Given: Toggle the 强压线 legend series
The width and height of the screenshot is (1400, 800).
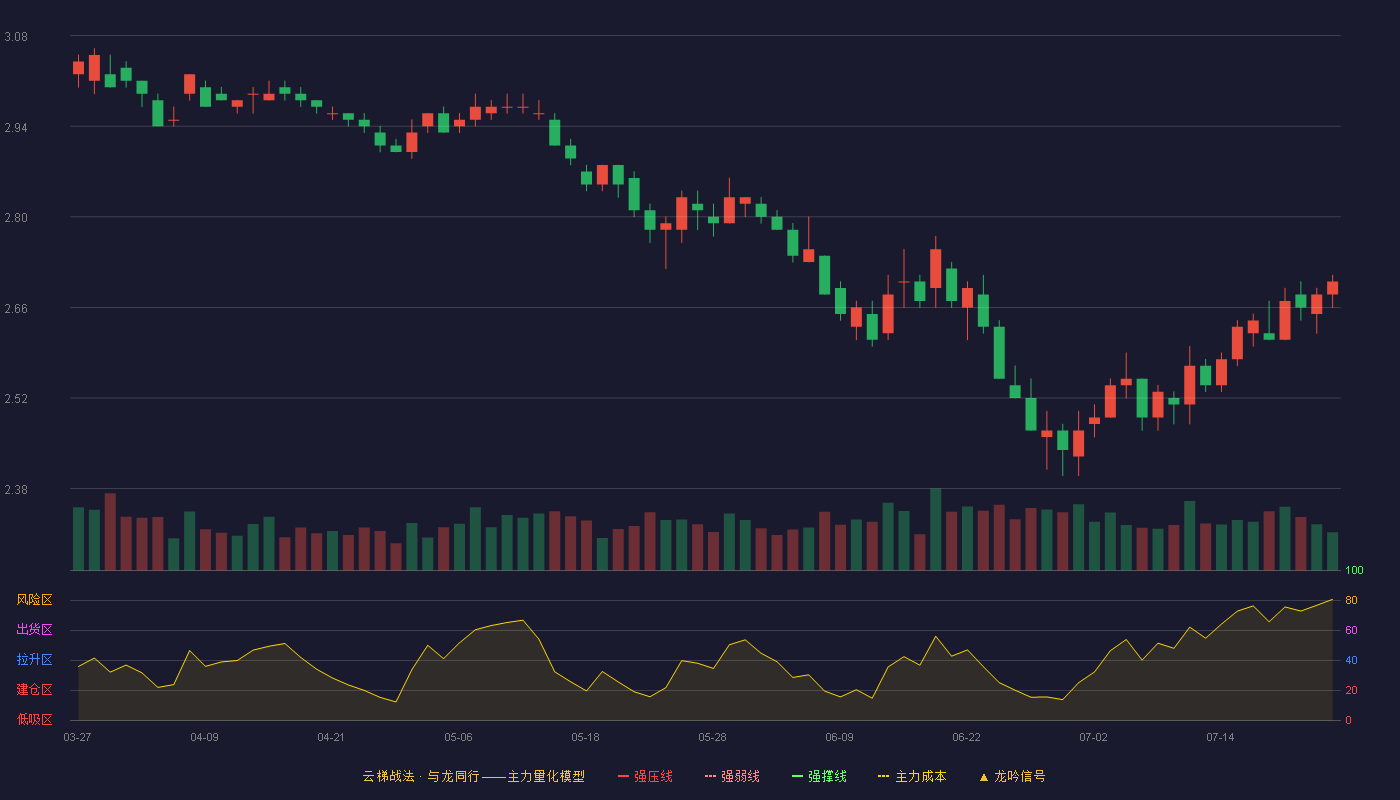Looking at the screenshot, I should (645, 776).
